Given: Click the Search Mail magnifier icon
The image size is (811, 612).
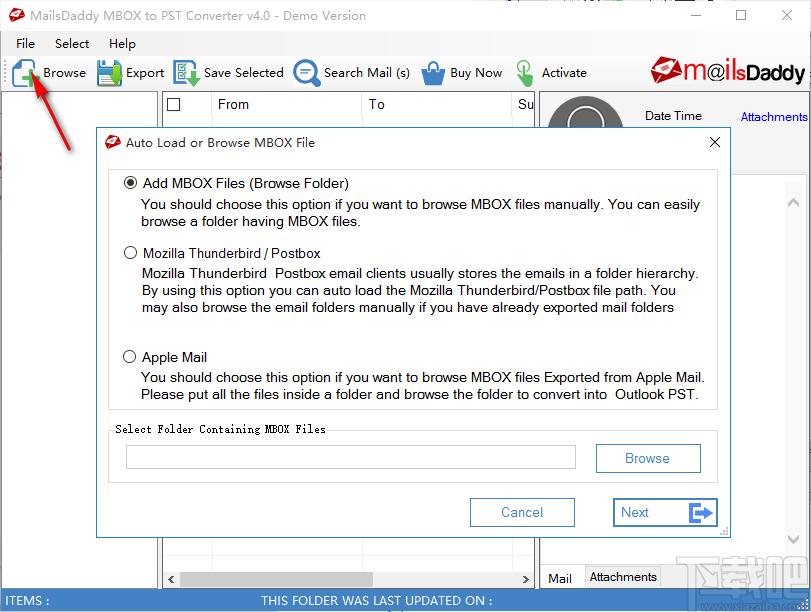Looking at the screenshot, I should click(x=307, y=72).
